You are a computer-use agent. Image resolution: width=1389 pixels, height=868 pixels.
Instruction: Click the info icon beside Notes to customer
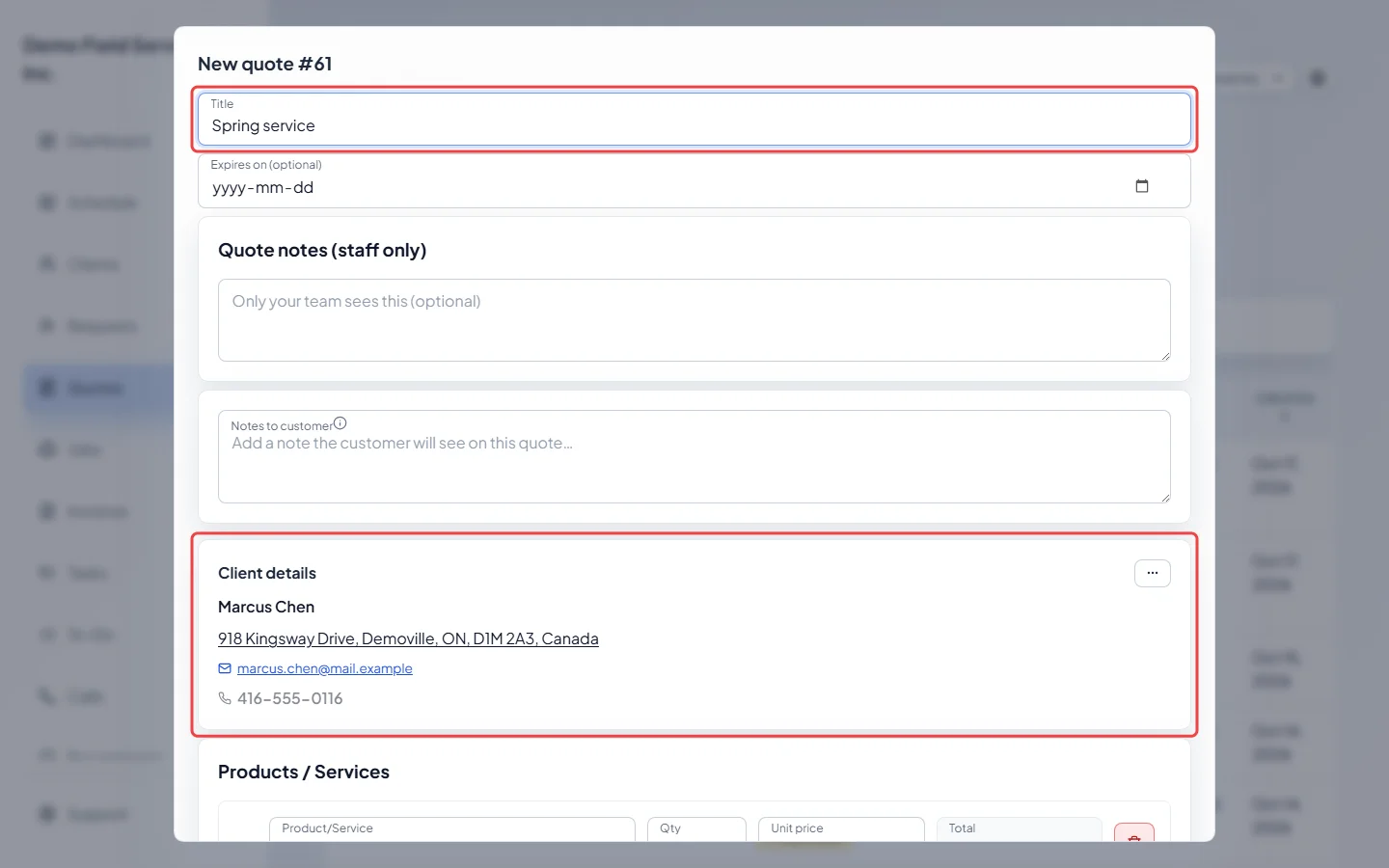point(340,423)
